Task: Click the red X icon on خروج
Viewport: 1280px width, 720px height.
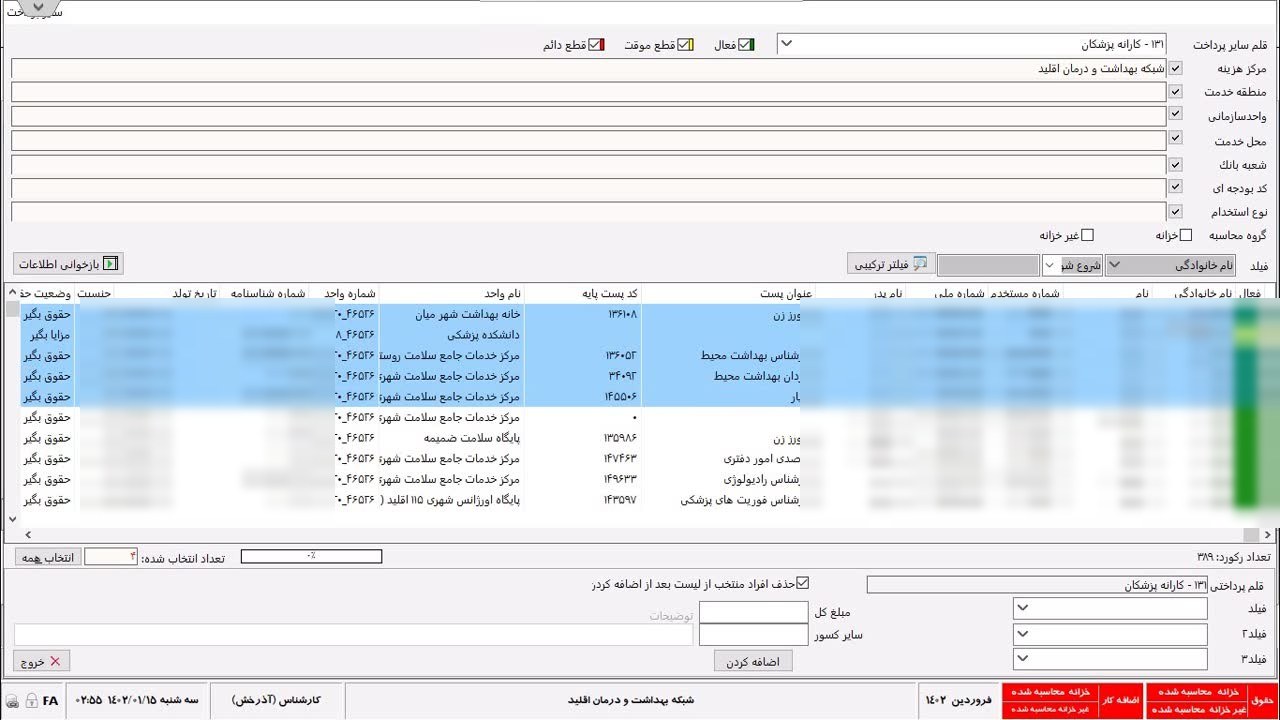Action: point(55,661)
